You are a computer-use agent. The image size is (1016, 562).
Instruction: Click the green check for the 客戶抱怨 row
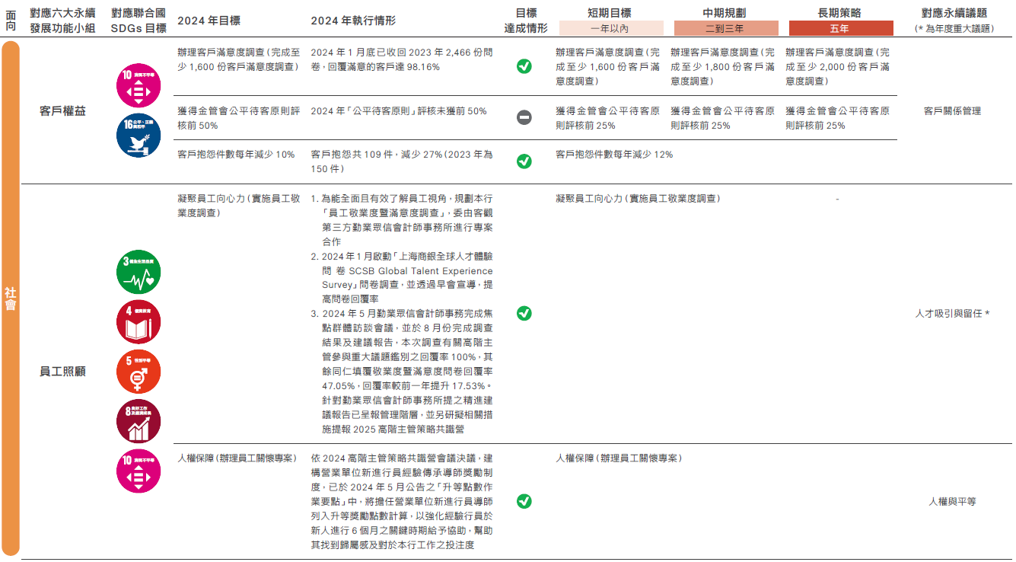tap(524, 161)
